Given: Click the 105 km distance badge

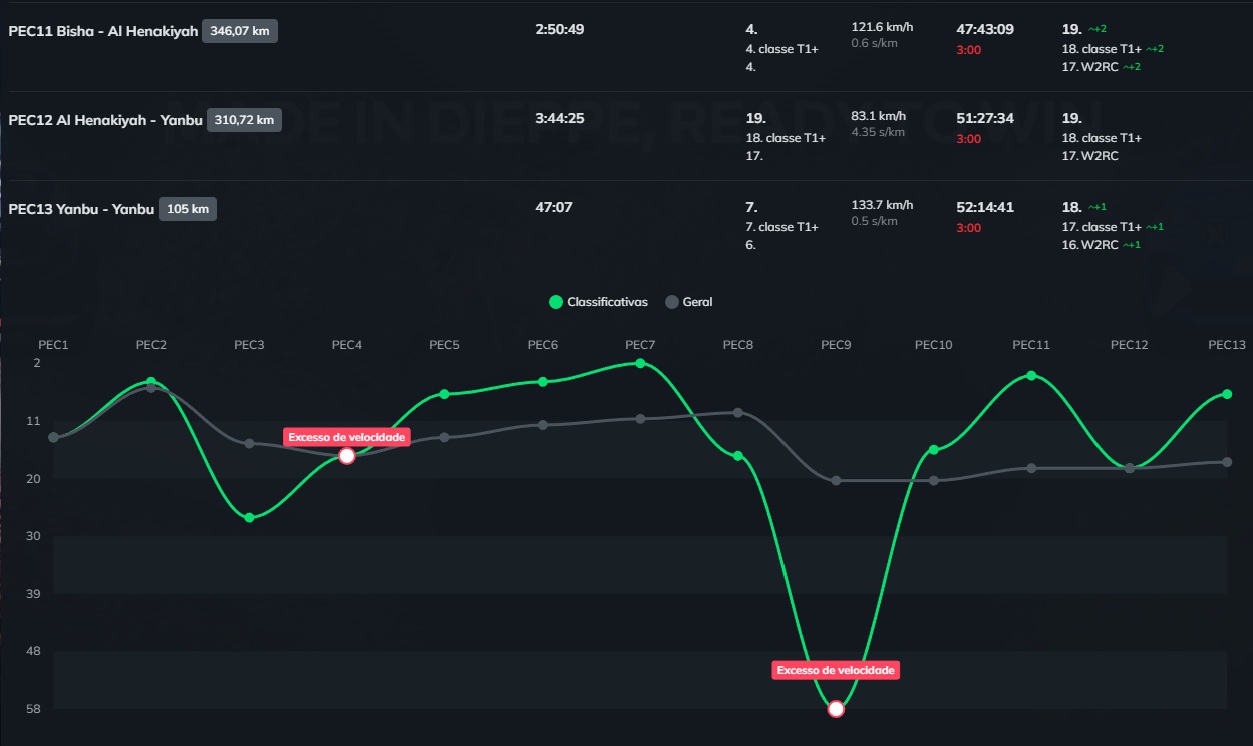Looking at the screenshot, I should [188, 209].
